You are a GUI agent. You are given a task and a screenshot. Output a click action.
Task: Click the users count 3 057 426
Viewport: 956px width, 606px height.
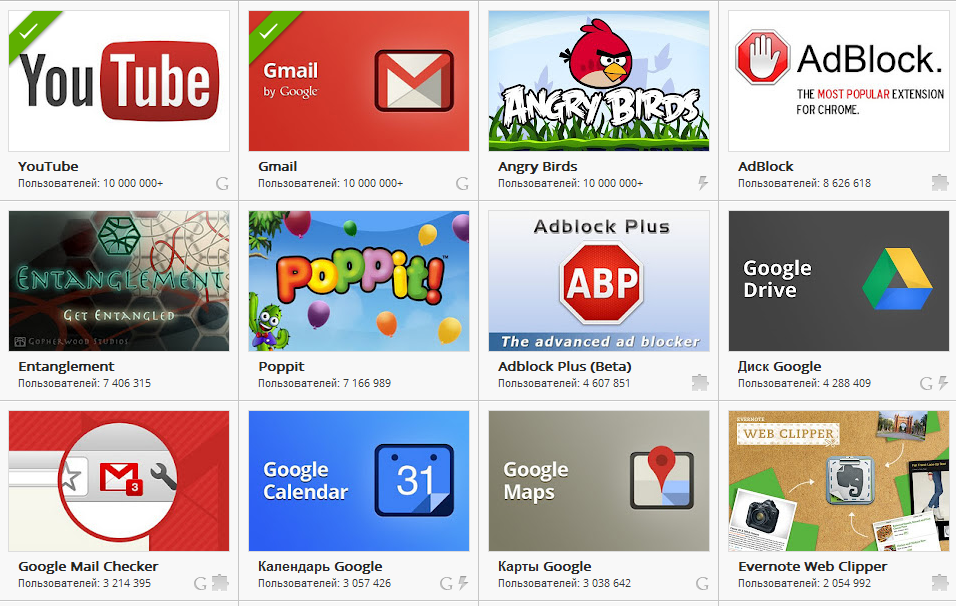[x=367, y=583]
